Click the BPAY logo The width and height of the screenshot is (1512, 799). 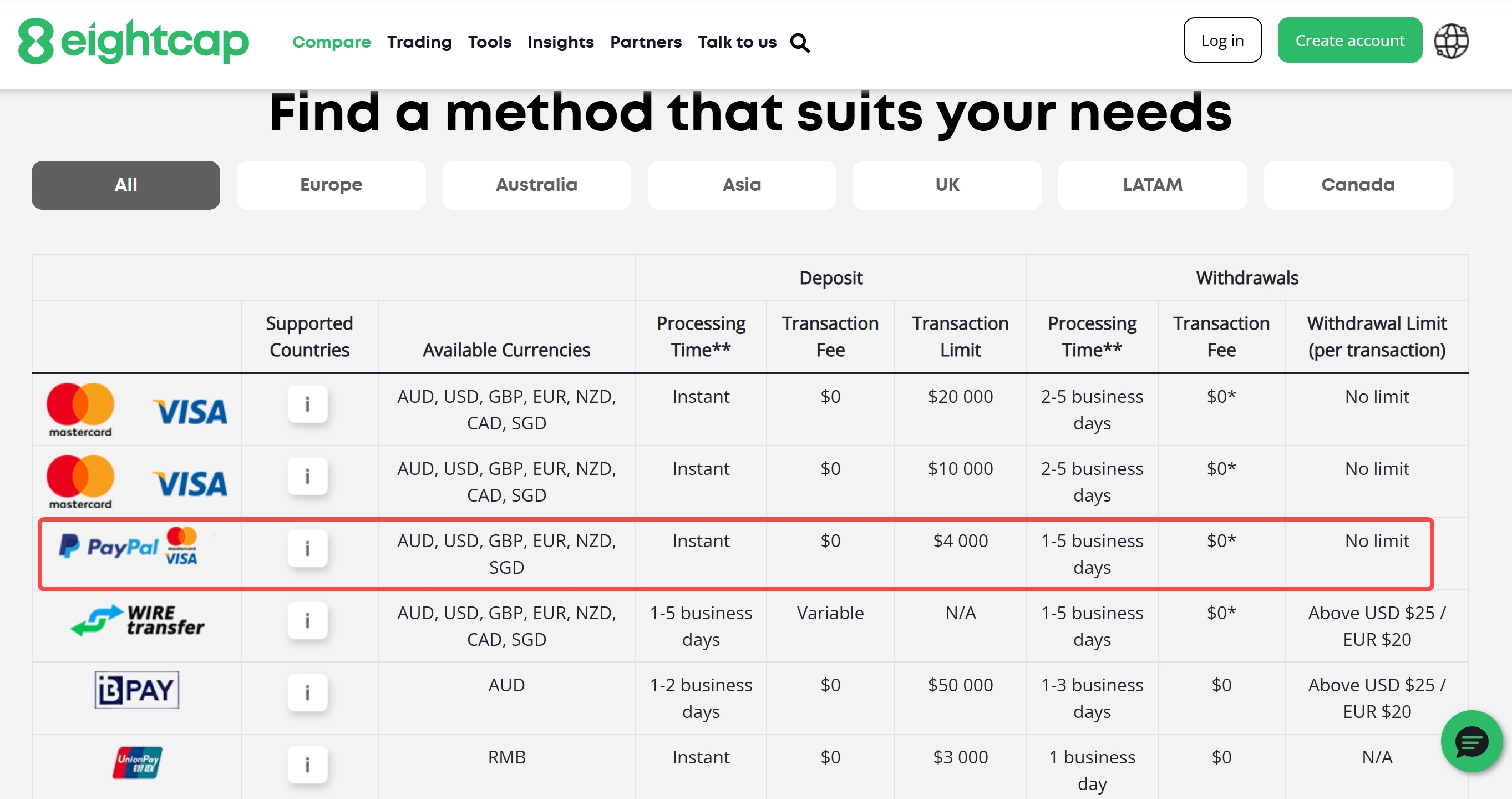137,690
